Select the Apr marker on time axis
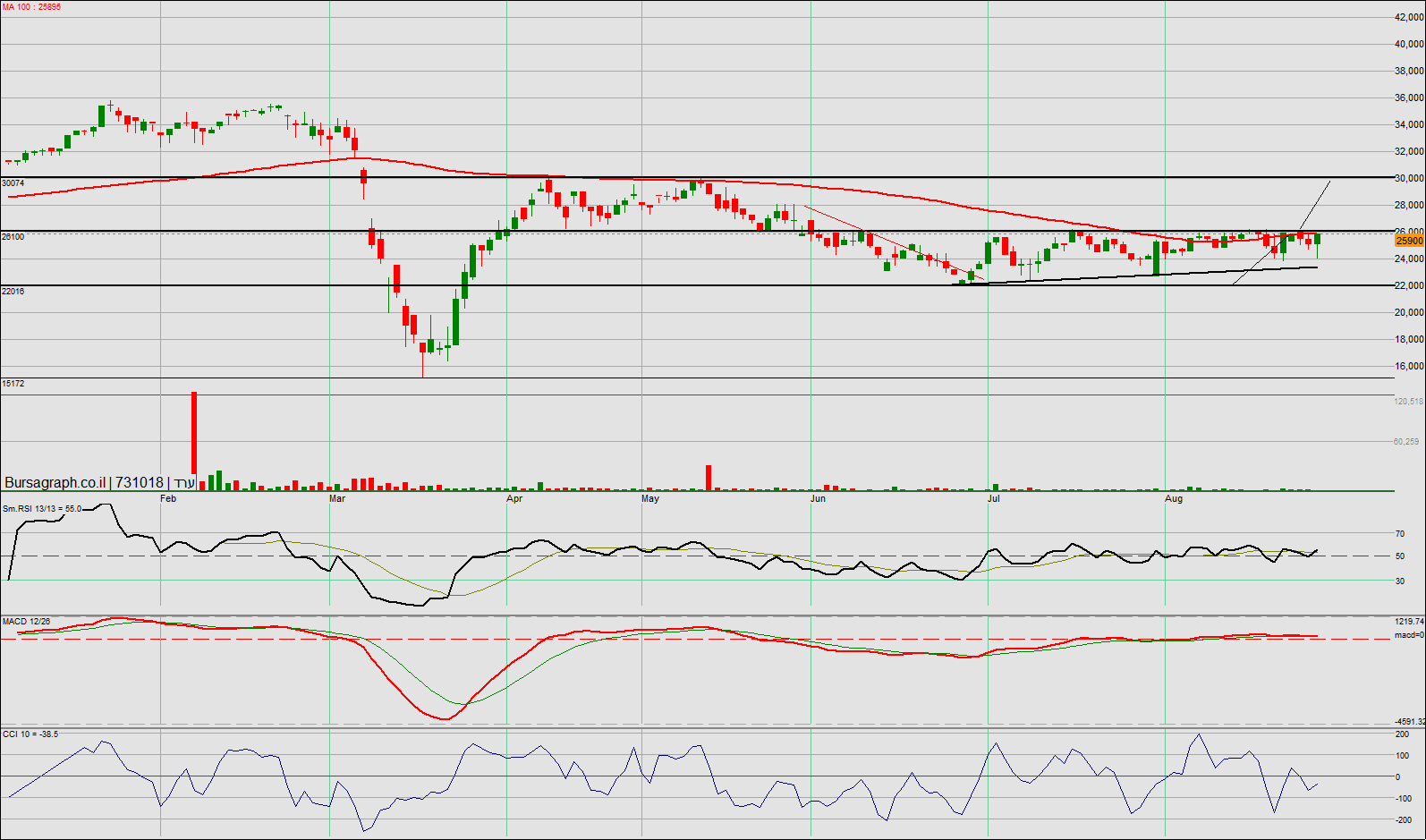Image resolution: width=1426 pixels, height=840 pixels. coord(514,498)
